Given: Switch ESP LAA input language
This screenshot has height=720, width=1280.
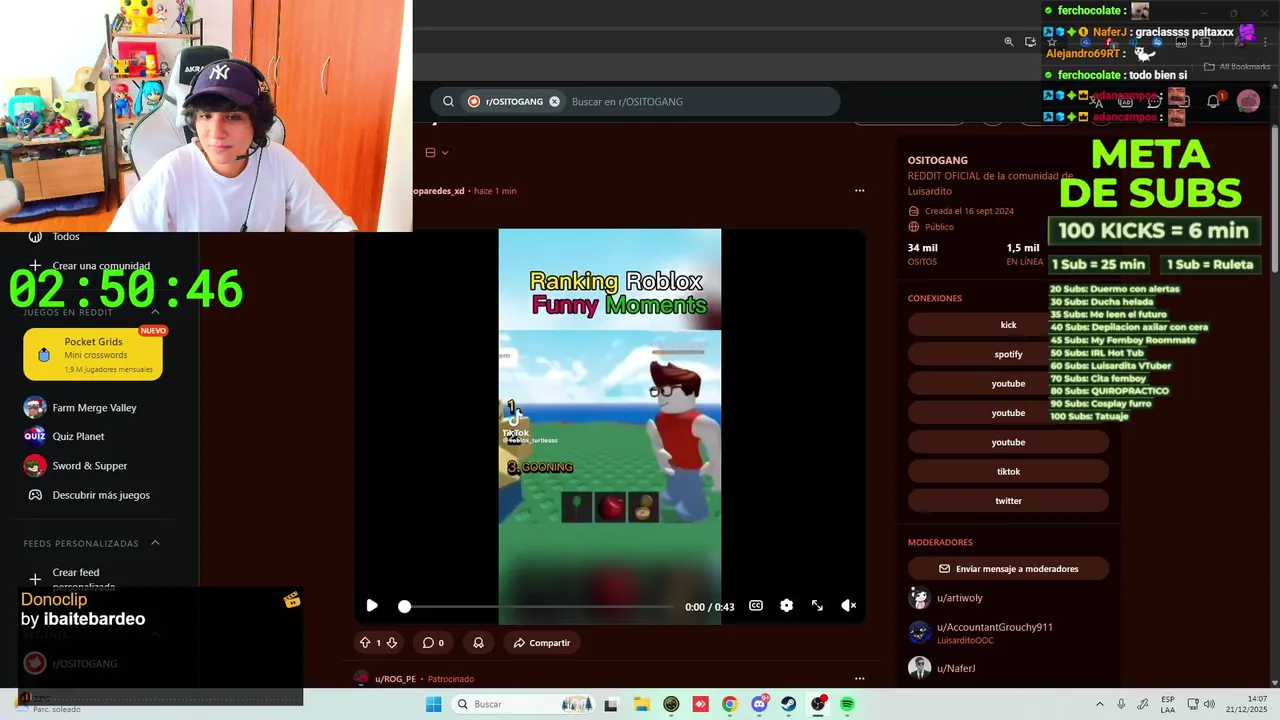Looking at the screenshot, I should coord(1168,705).
